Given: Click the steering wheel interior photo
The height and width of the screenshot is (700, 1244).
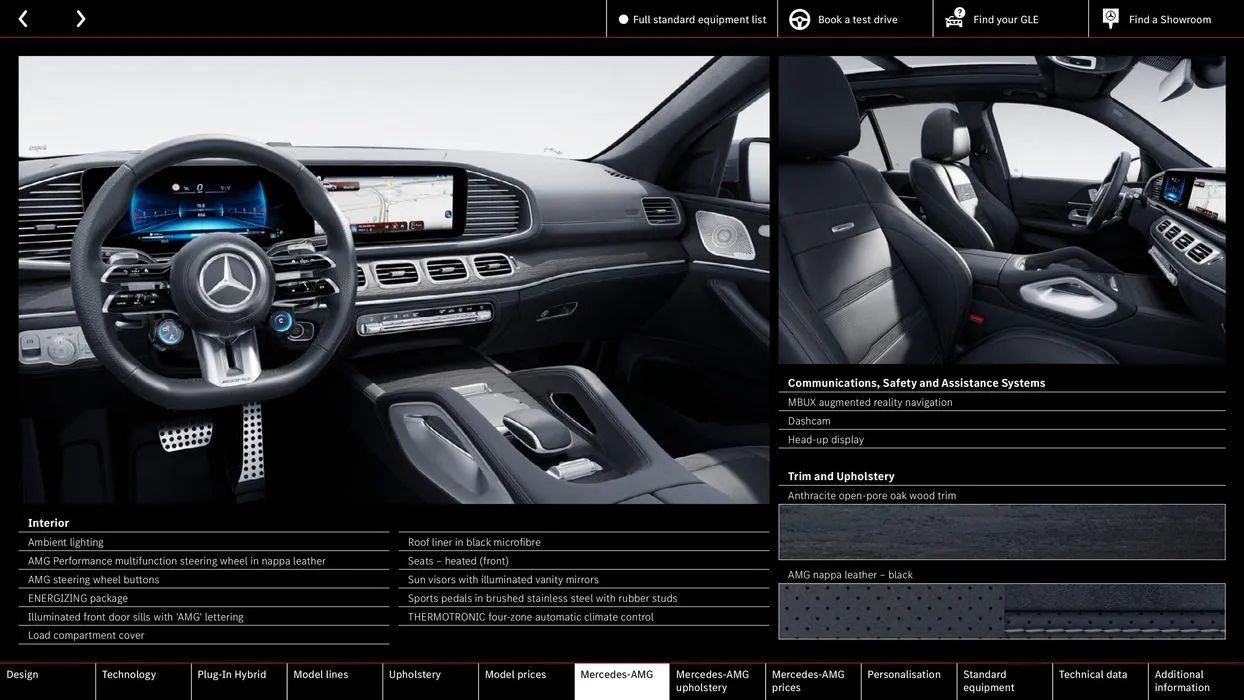Looking at the screenshot, I should click(394, 280).
